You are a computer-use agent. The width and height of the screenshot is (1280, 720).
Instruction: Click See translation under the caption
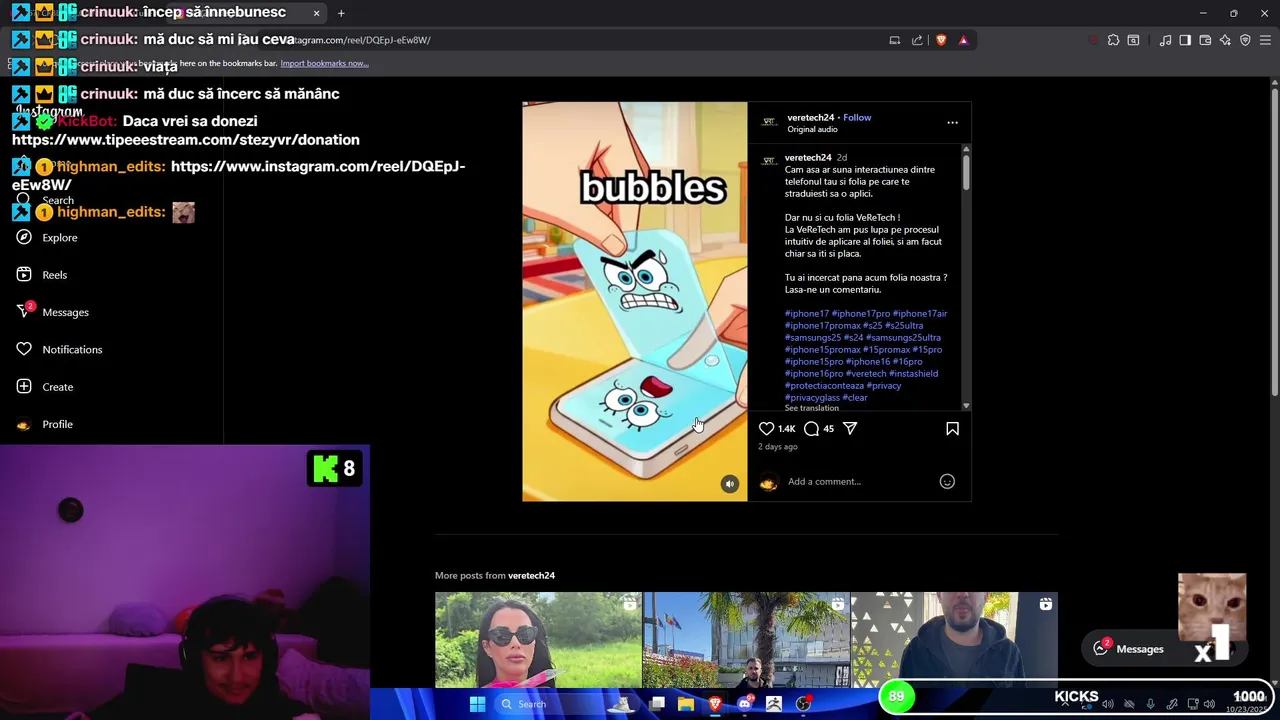[x=812, y=408]
